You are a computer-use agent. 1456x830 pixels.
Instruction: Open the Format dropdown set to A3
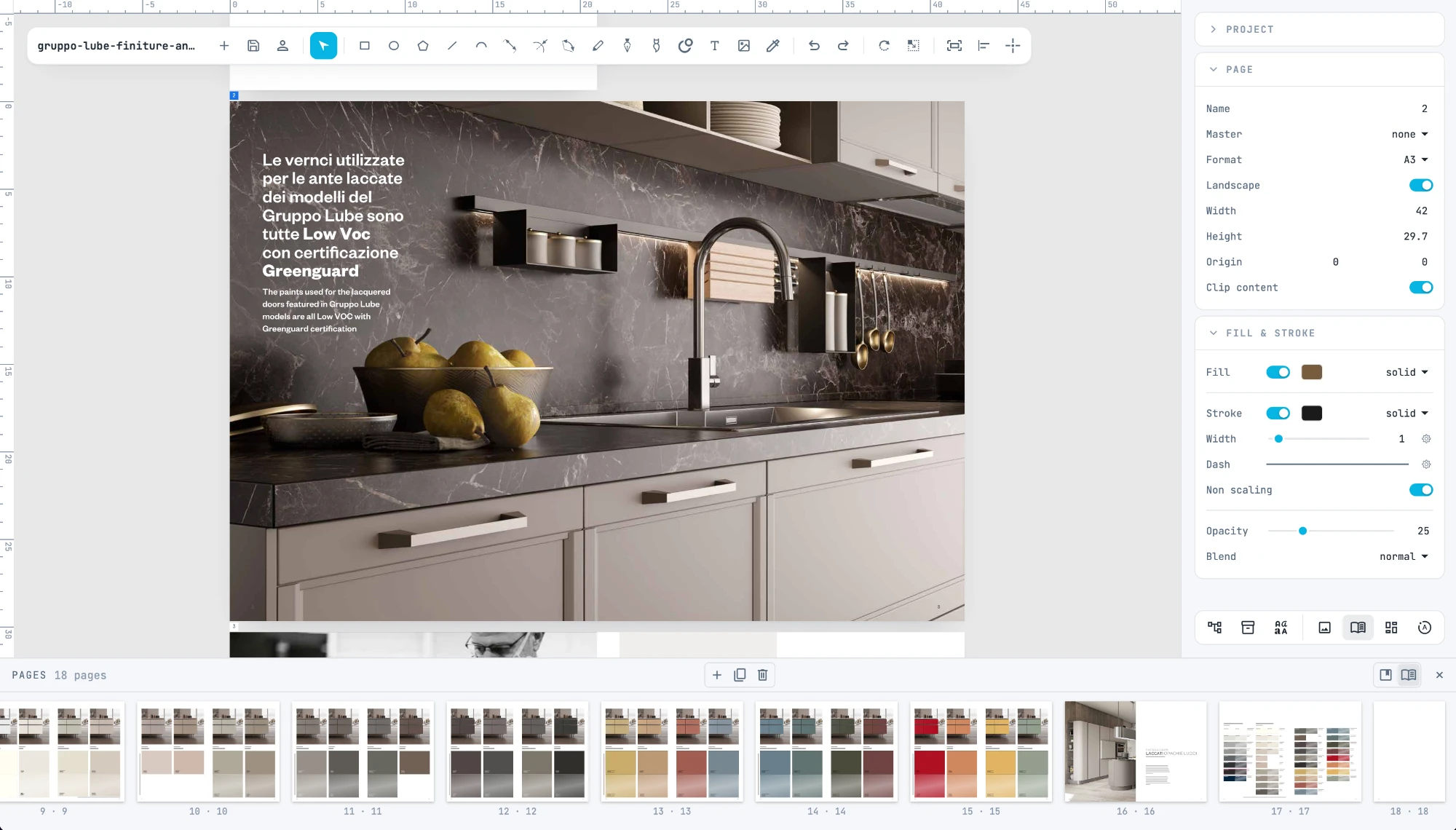[x=1416, y=159]
